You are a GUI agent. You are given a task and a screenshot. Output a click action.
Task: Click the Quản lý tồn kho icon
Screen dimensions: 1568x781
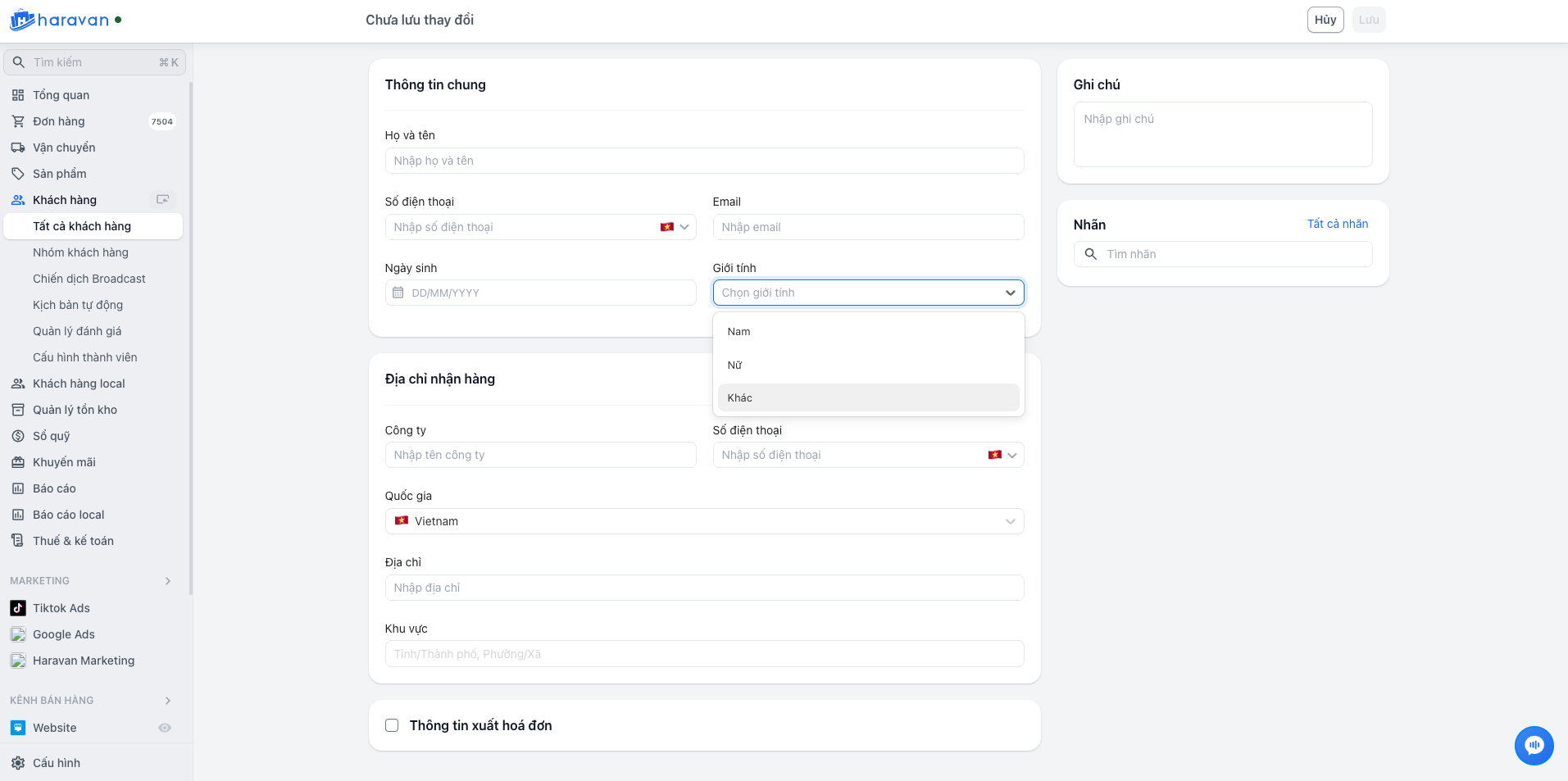tap(18, 410)
